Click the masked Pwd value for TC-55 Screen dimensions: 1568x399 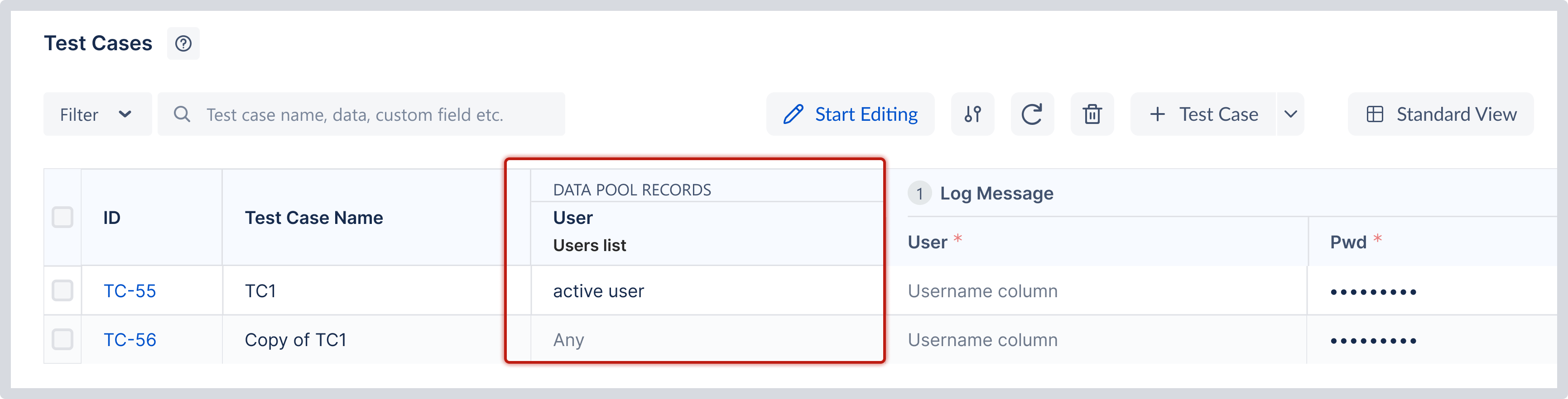[1373, 292]
